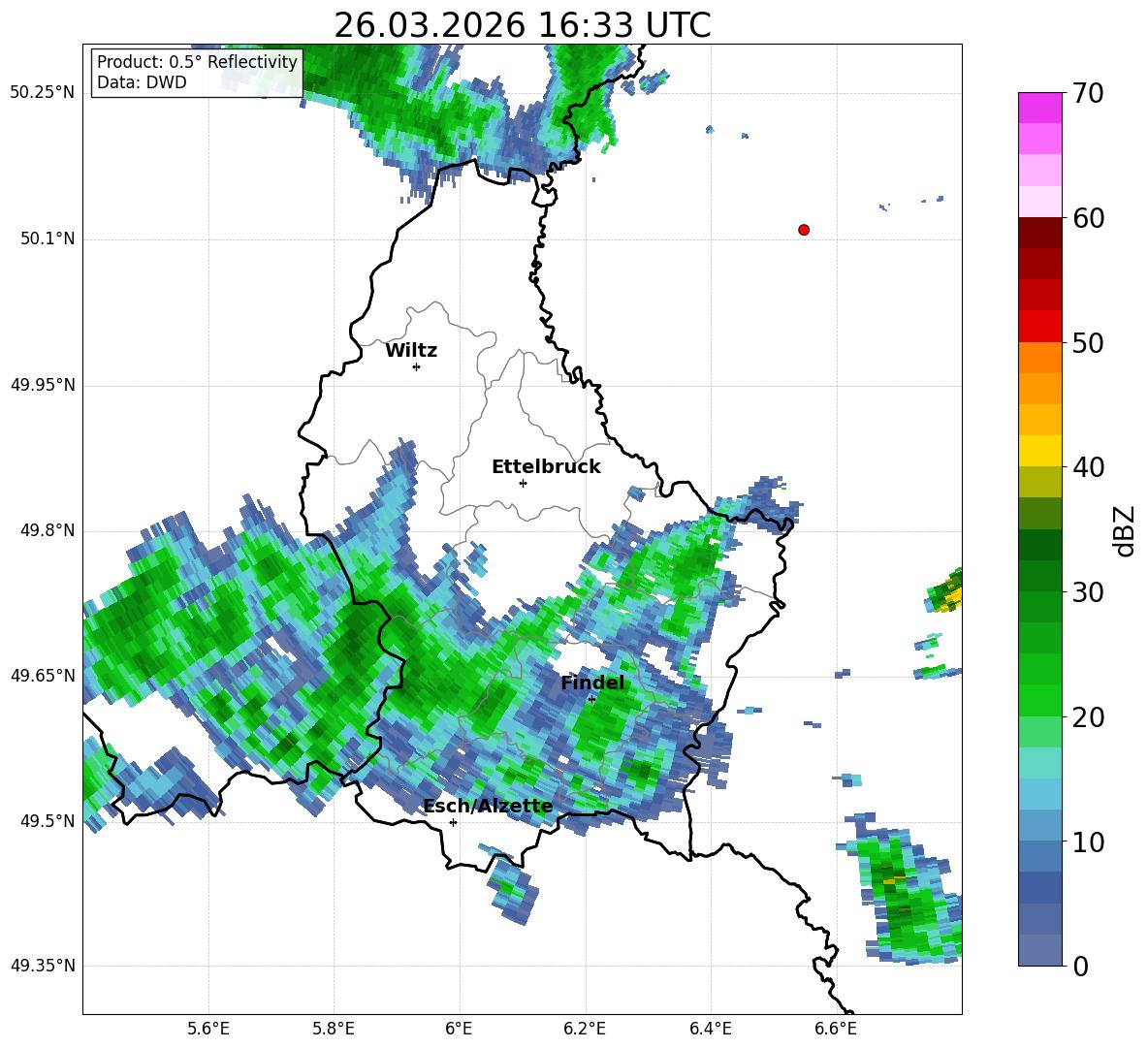Click the 6.2°E longitude label
1148x1048 pixels.
point(585,1029)
